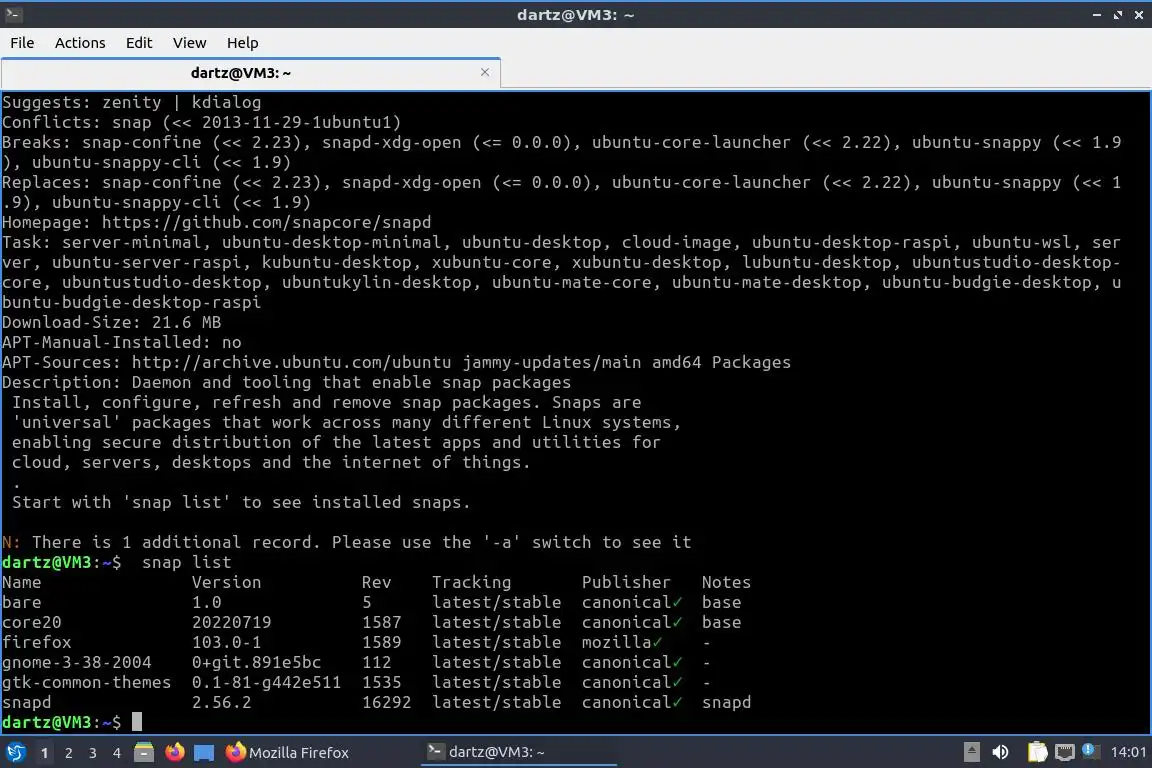This screenshot has width=1152, height=768.
Task: Switch to workspace 1
Action: point(45,753)
